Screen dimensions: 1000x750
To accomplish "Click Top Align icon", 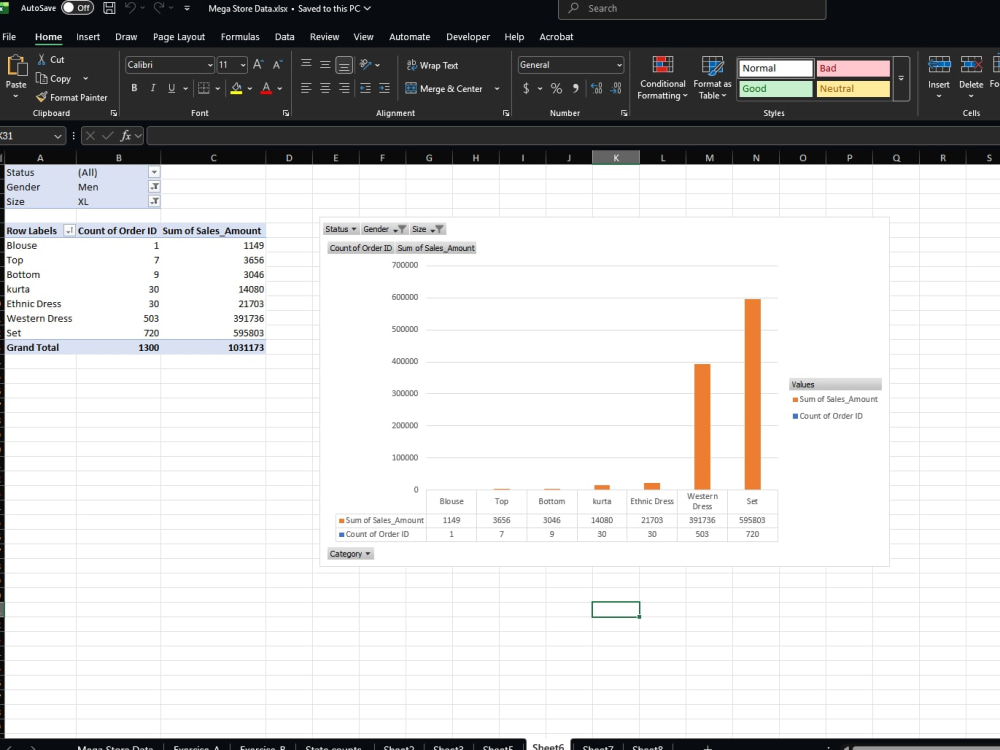I will (306, 64).
